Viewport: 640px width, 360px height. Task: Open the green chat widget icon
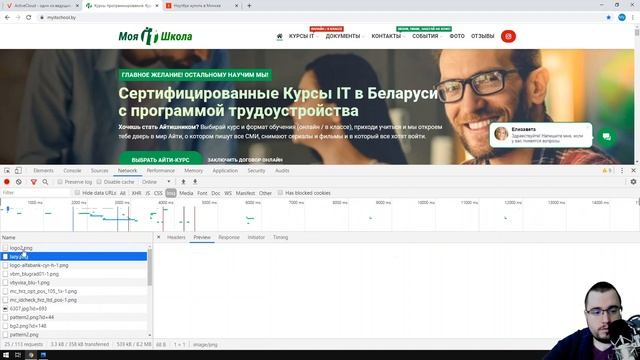[607, 137]
